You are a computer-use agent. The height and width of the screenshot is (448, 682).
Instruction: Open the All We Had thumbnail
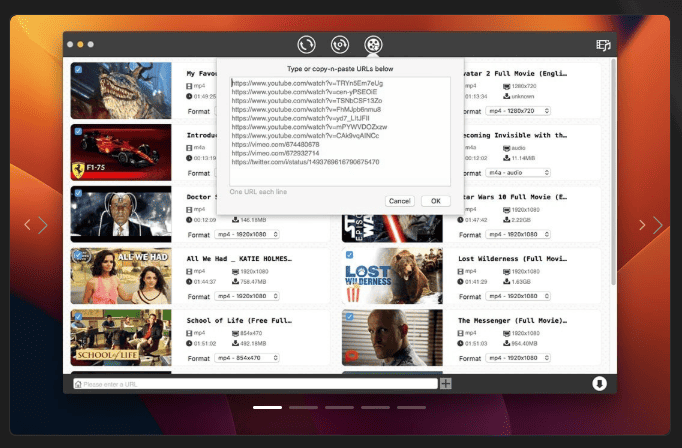pos(121,276)
